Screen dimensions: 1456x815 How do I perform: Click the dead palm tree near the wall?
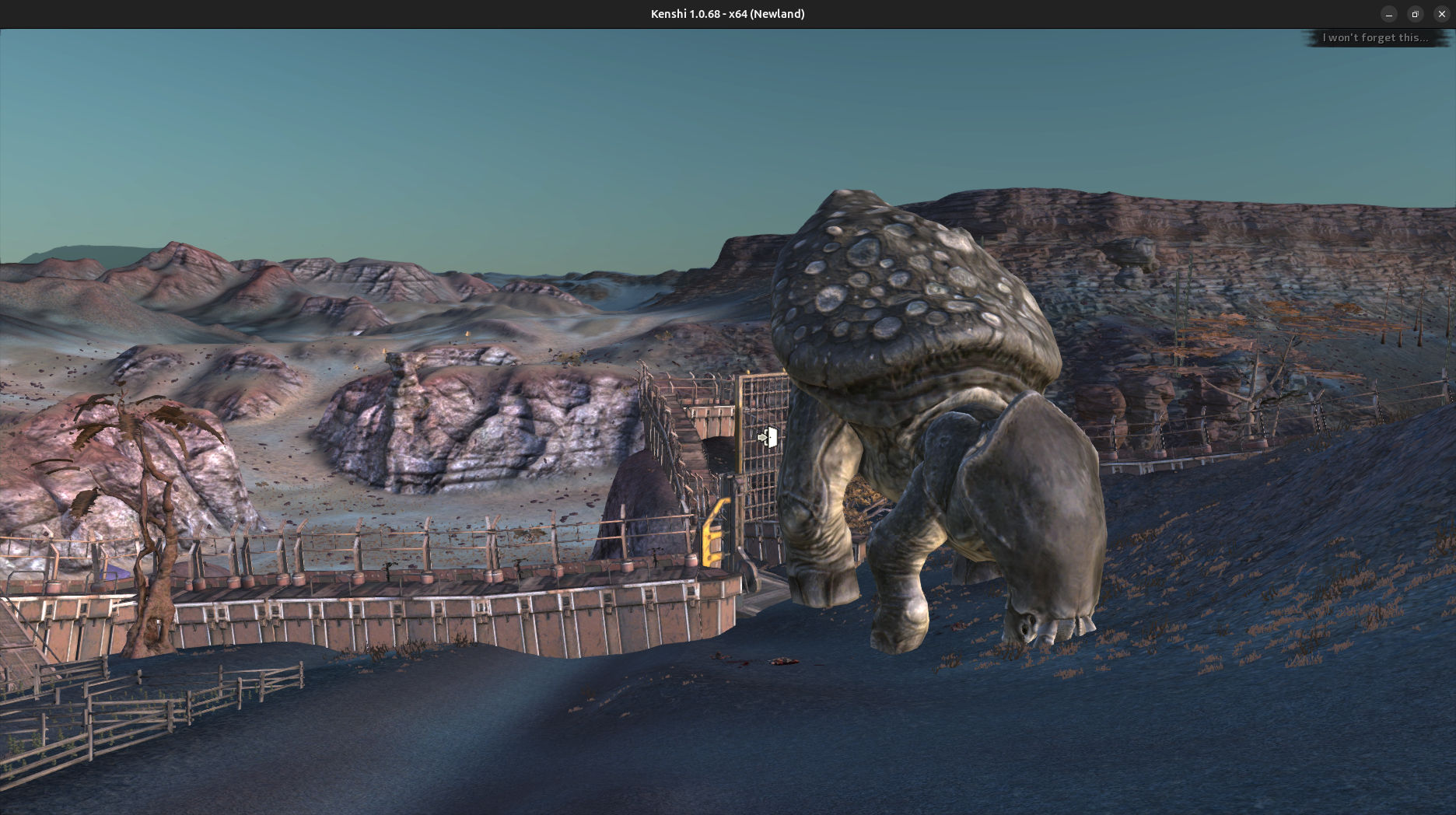point(148,521)
